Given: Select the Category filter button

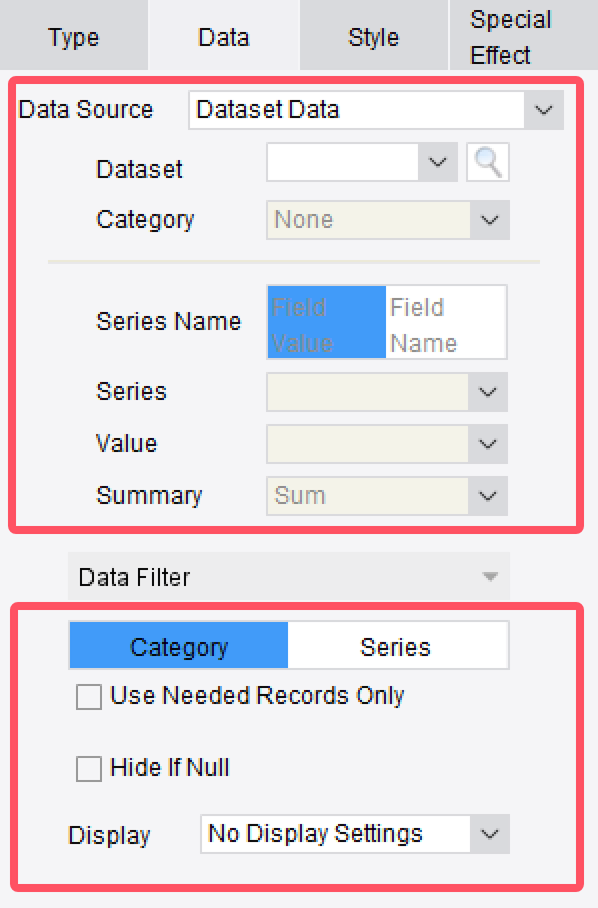Looking at the screenshot, I should [x=178, y=645].
